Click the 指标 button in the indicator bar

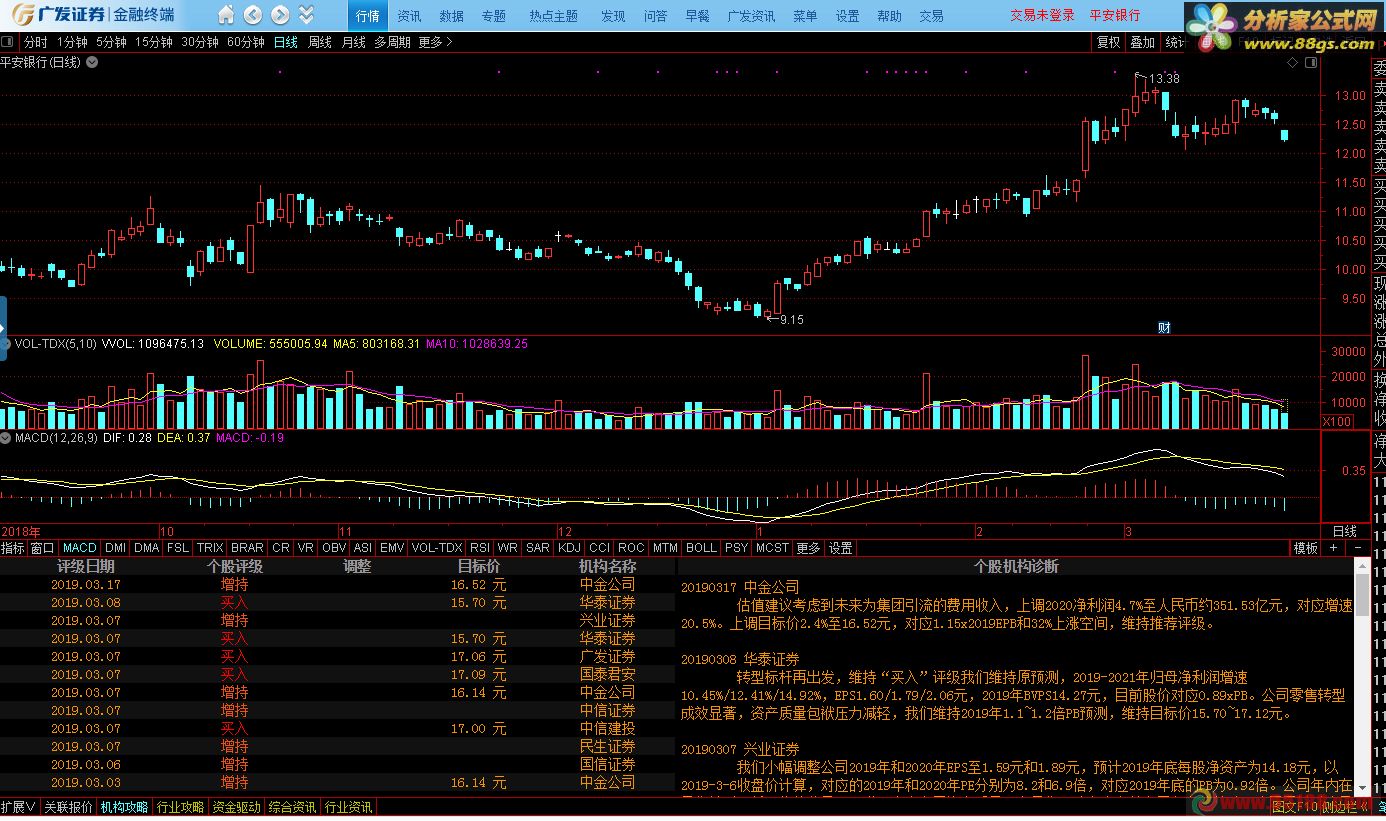(13, 548)
